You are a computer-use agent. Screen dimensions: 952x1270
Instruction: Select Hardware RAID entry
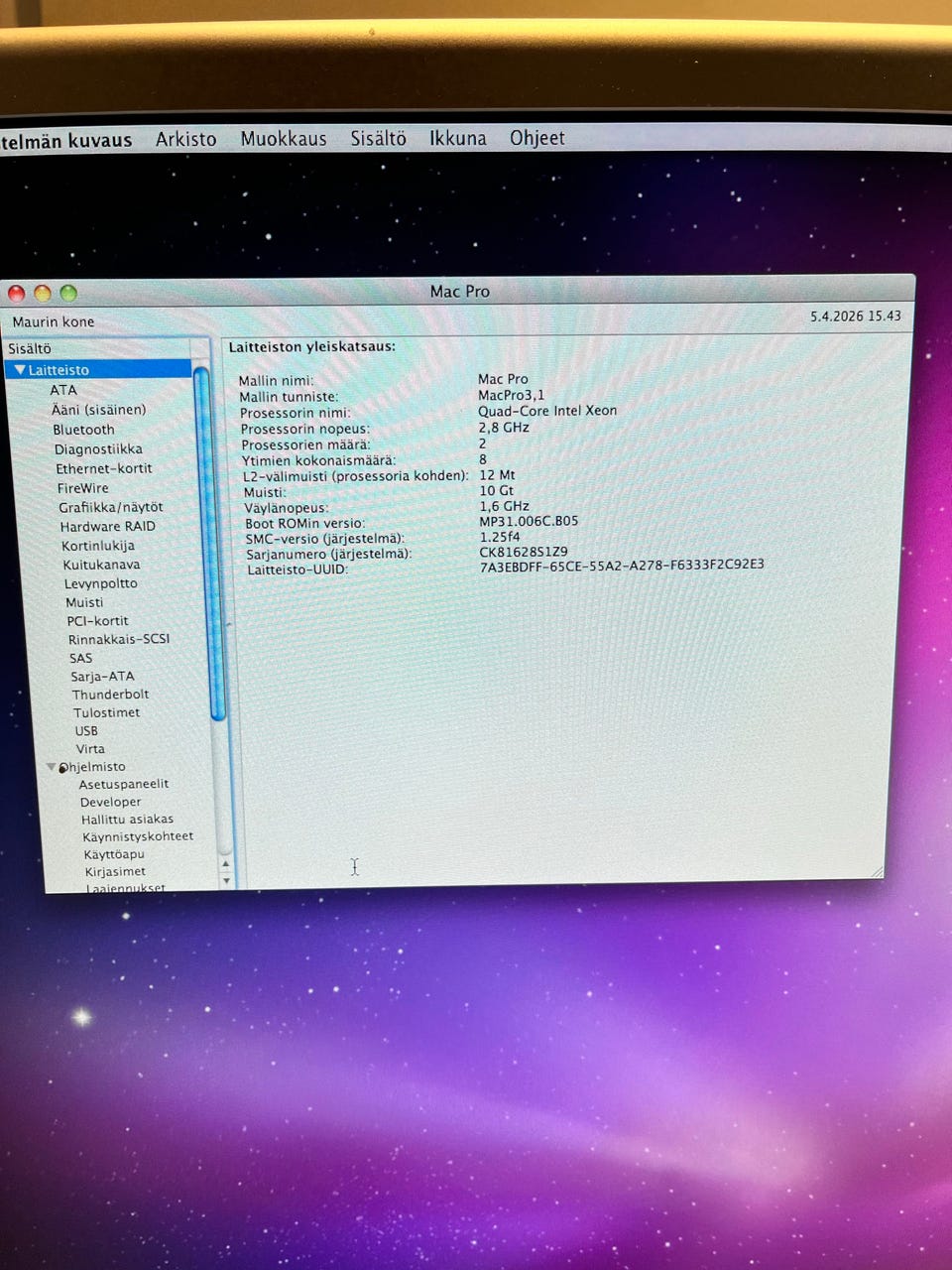[107, 527]
